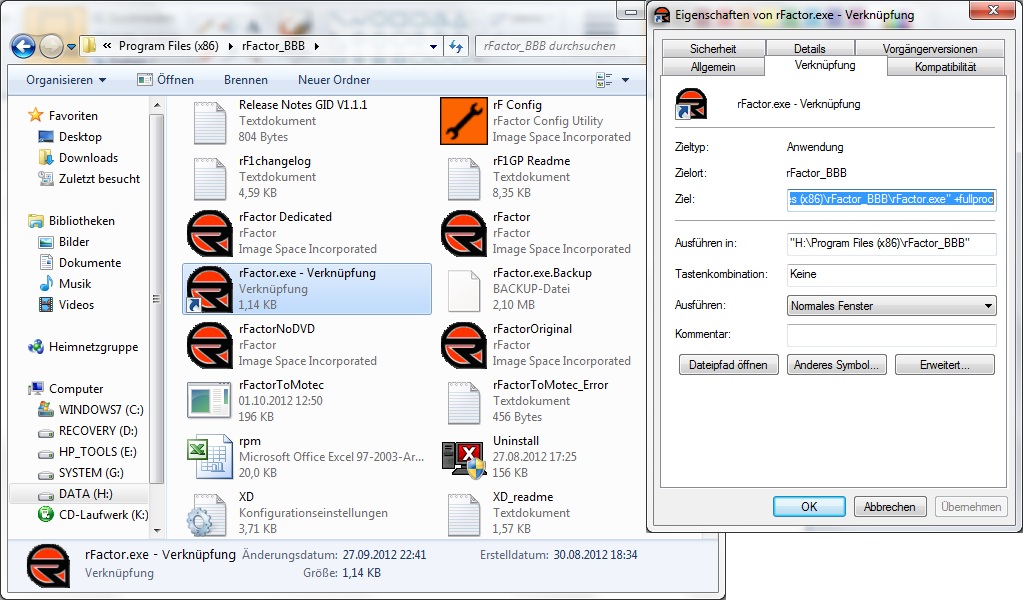Select the Uninstall program icon

pyautogui.click(x=462, y=457)
